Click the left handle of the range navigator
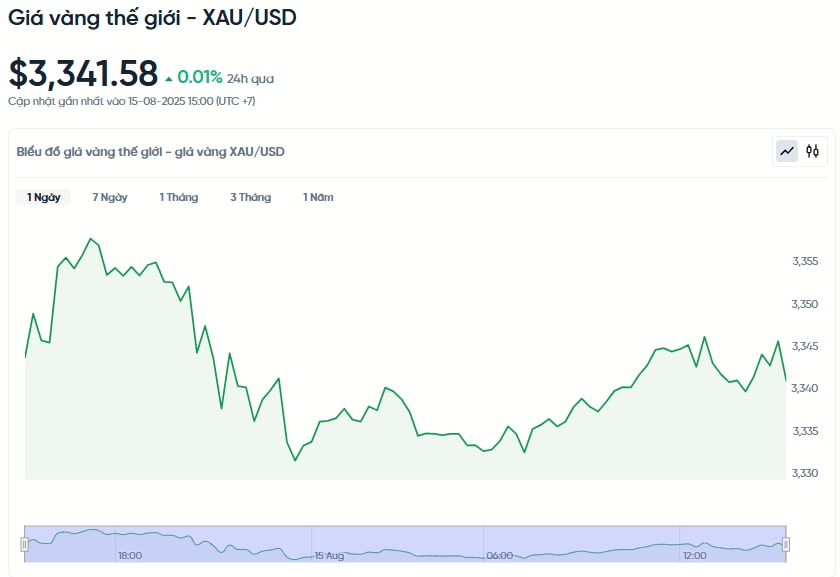The image size is (840, 577). click(x=24, y=544)
